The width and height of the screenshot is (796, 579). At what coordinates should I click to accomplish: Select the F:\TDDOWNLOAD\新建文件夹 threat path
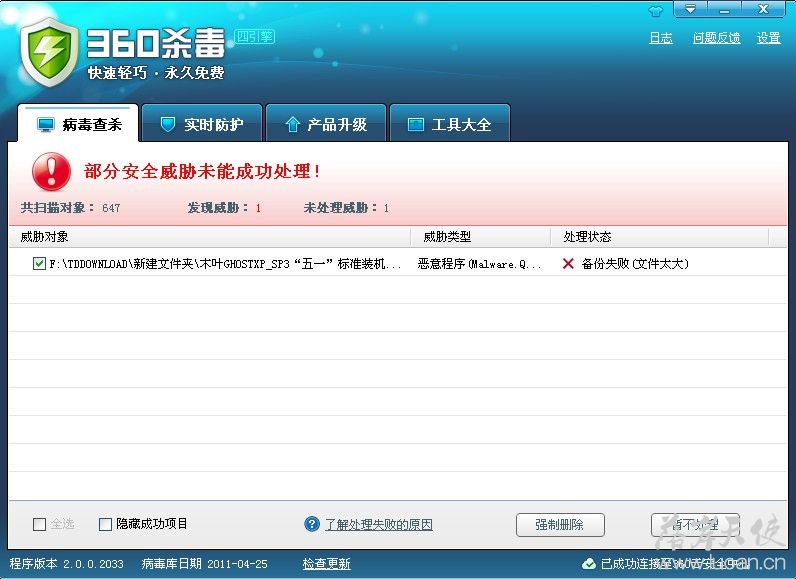pos(225,264)
